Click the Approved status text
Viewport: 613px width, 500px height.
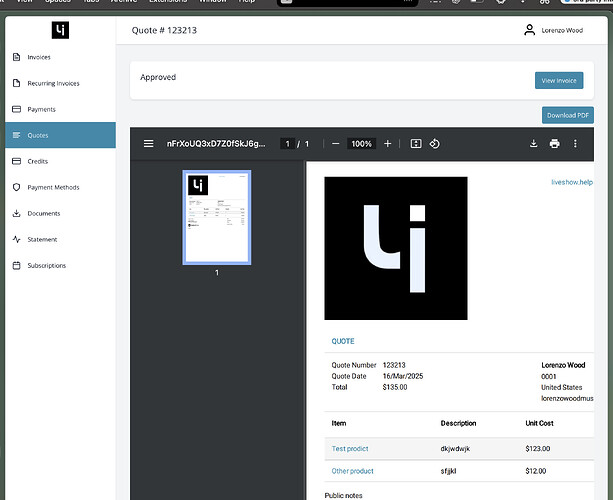[x=158, y=77]
